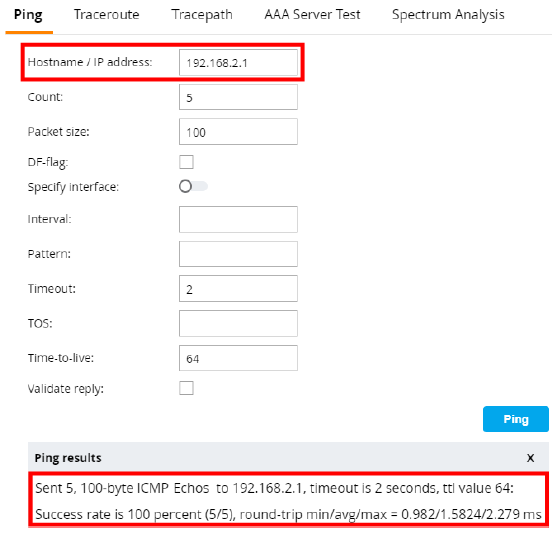Select the empty TOS field
The width and height of the screenshot is (560, 538).
coord(238,324)
